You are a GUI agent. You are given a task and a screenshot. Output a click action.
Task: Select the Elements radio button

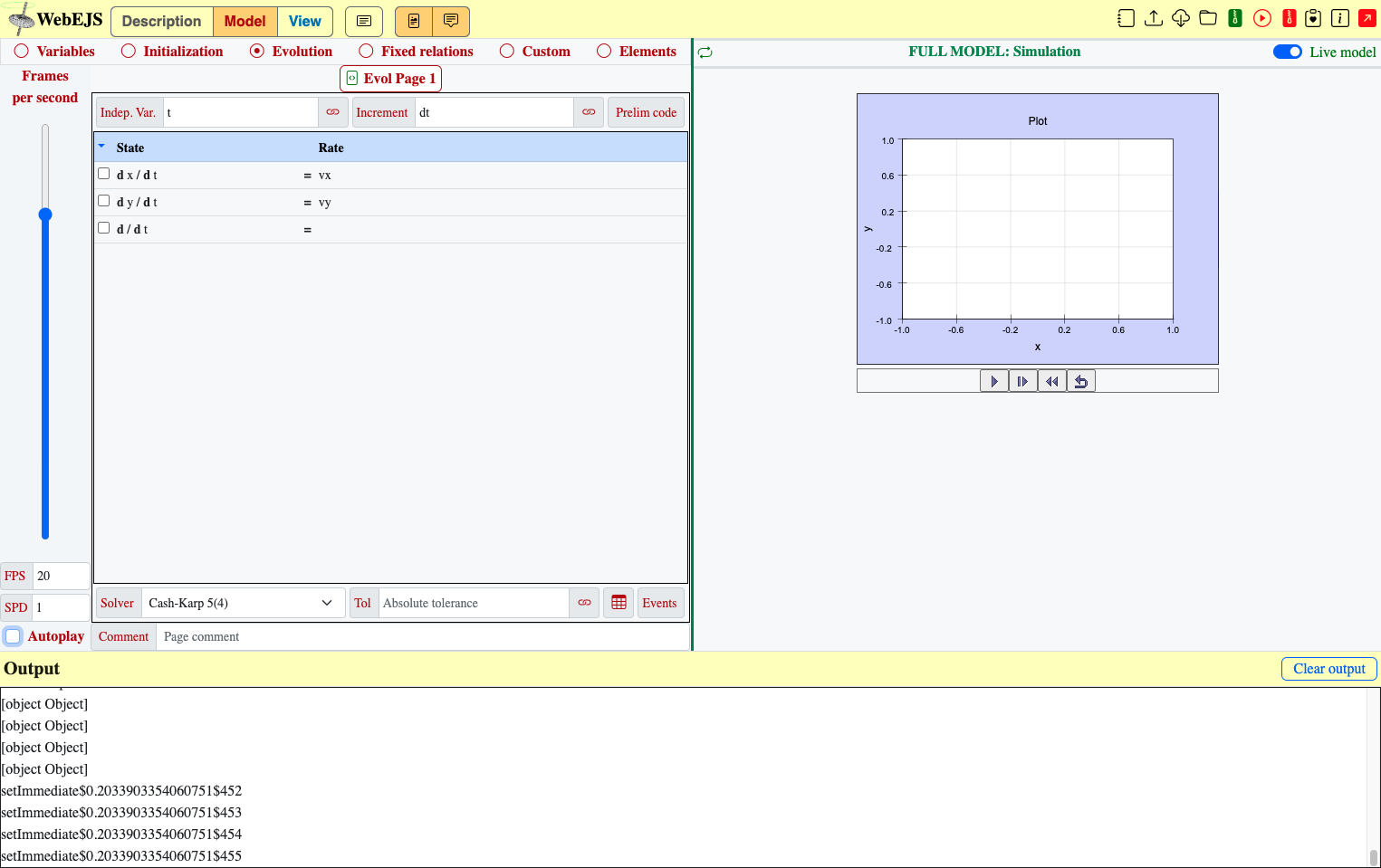604,52
